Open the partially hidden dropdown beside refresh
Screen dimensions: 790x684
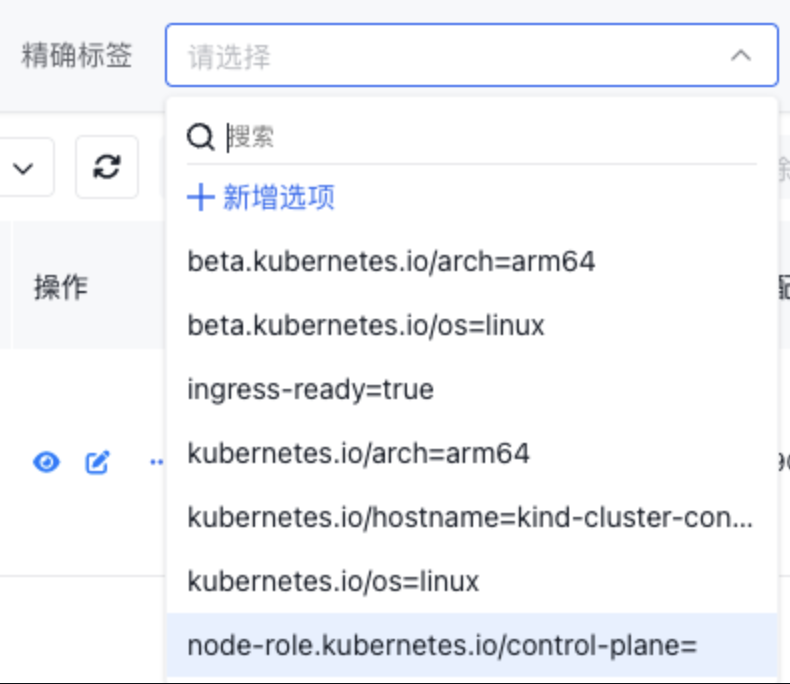(x=23, y=167)
